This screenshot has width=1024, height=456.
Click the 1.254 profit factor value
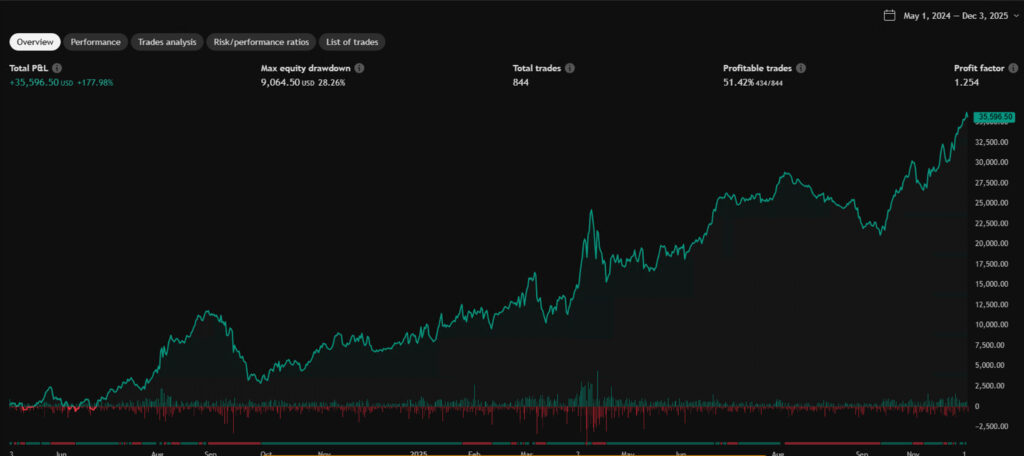[967, 82]
